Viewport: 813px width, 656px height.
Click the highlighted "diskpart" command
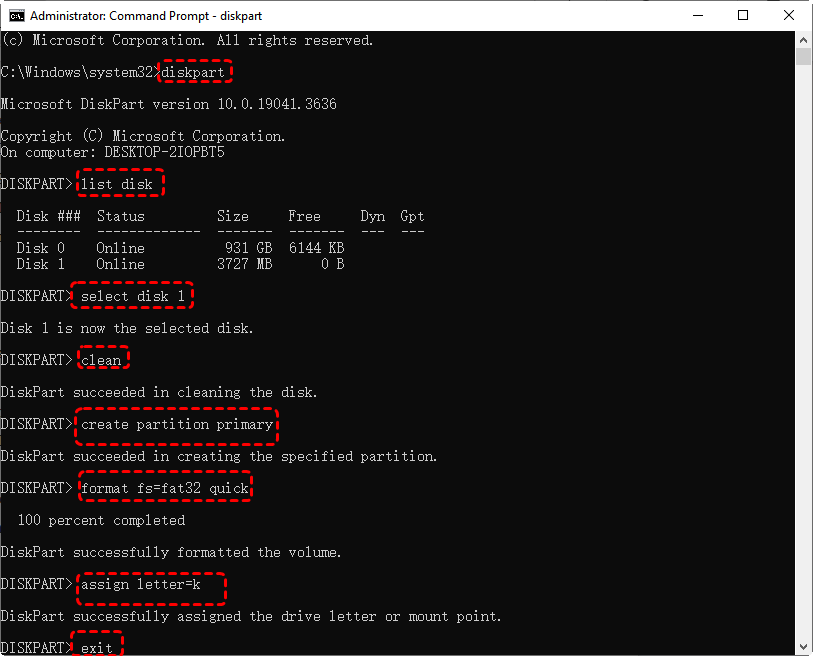click(x=197, y=72)
